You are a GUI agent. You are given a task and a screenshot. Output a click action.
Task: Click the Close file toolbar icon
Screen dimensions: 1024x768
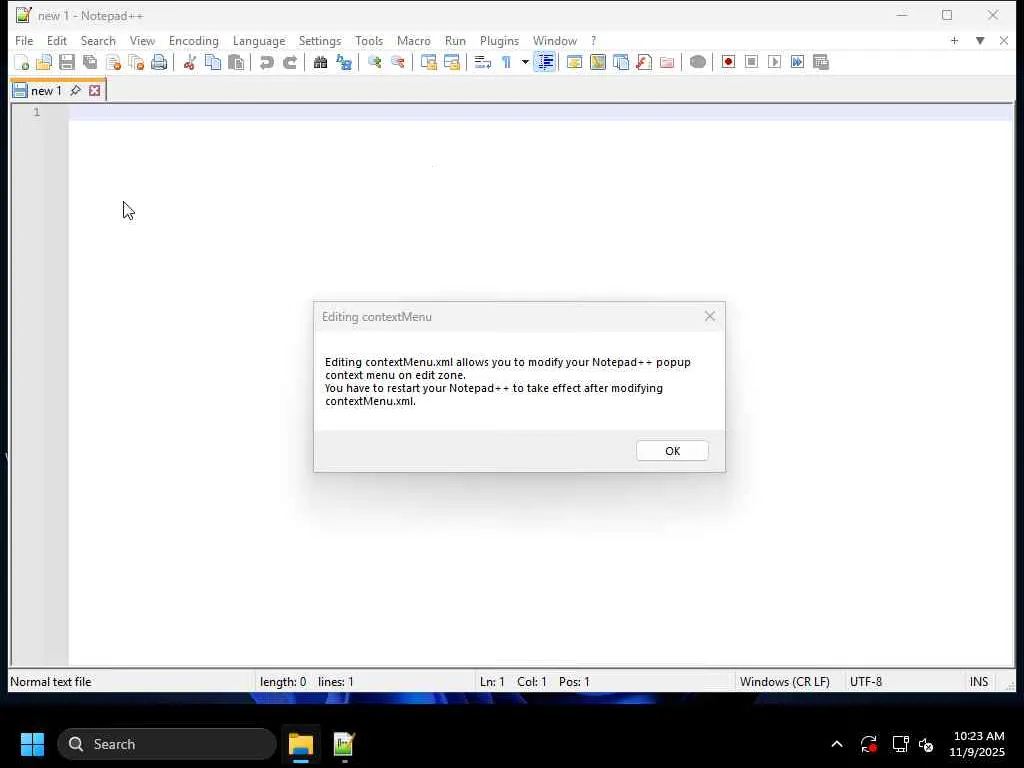point(113,62)
